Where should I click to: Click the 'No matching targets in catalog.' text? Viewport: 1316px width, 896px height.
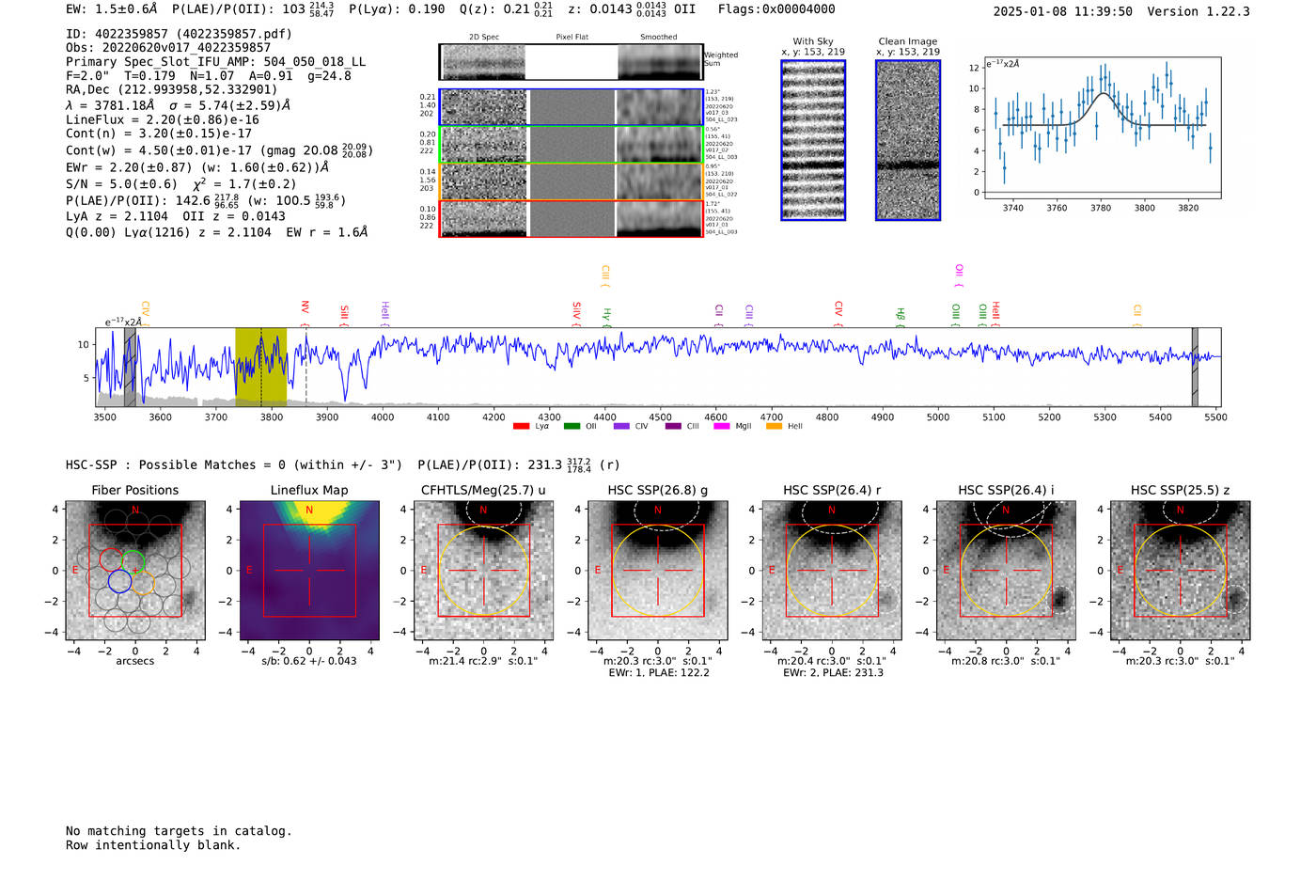(179, 831)
